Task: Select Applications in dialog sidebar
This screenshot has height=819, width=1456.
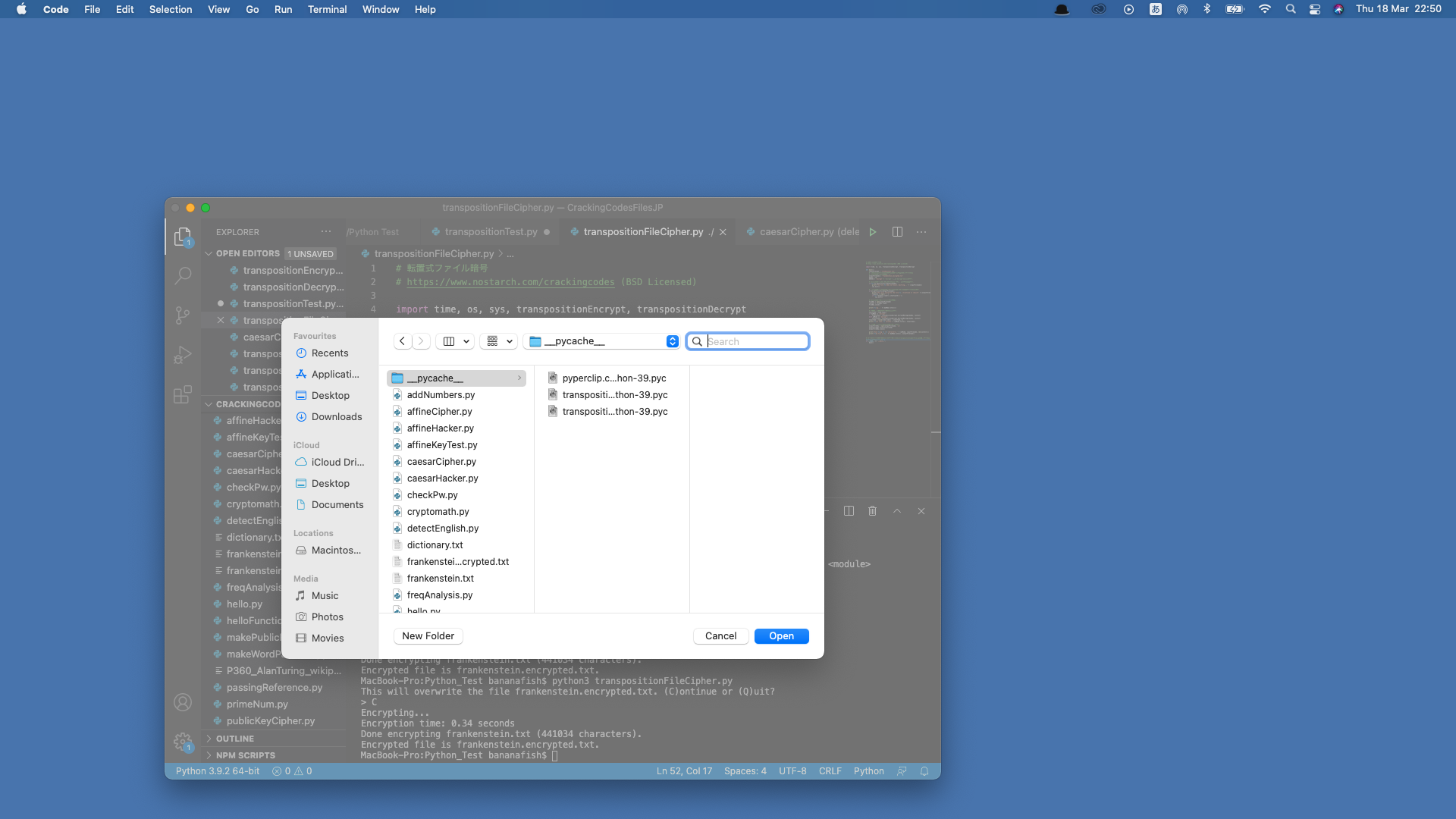Action: pyautogui.click(x=330, y=375)
